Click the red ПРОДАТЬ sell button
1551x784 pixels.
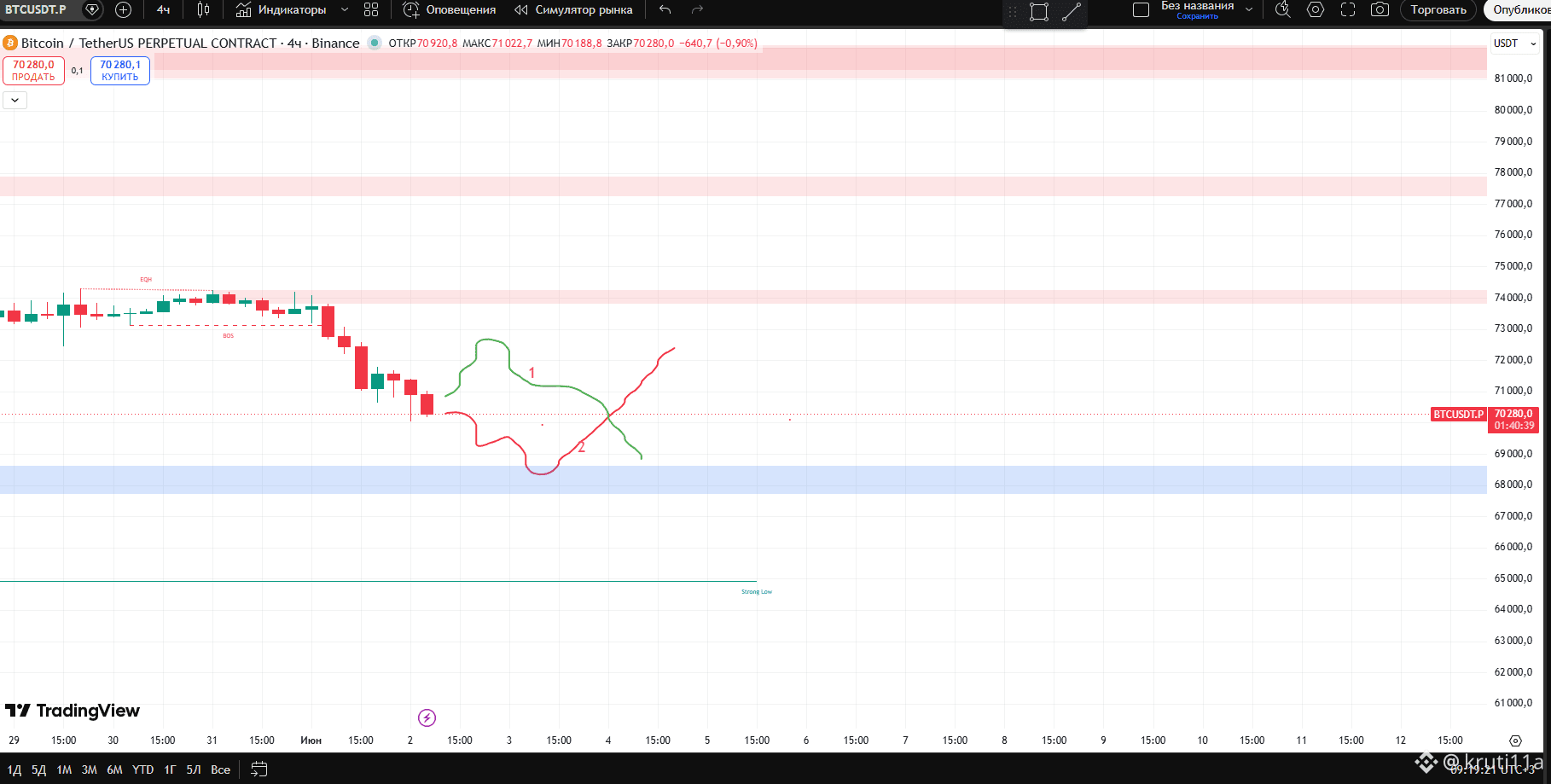(33, 71)
